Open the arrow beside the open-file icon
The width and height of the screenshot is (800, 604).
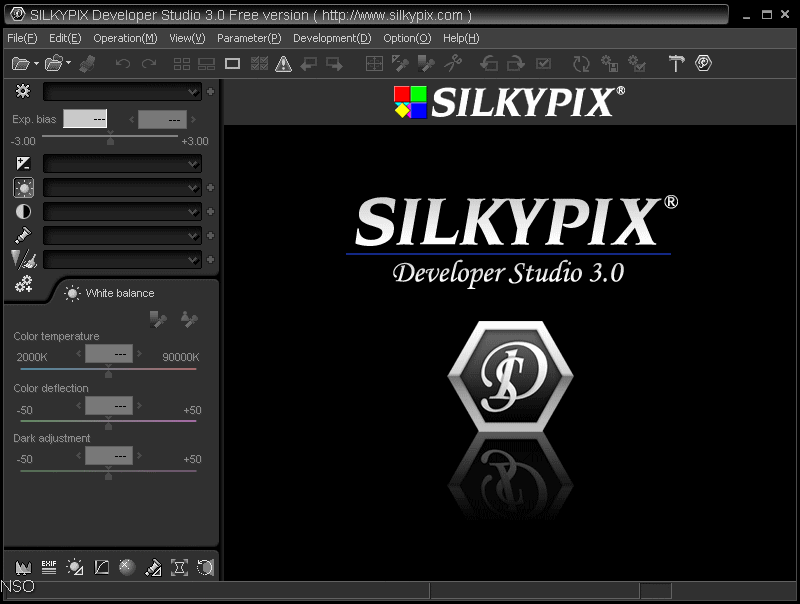coord(36,64)
